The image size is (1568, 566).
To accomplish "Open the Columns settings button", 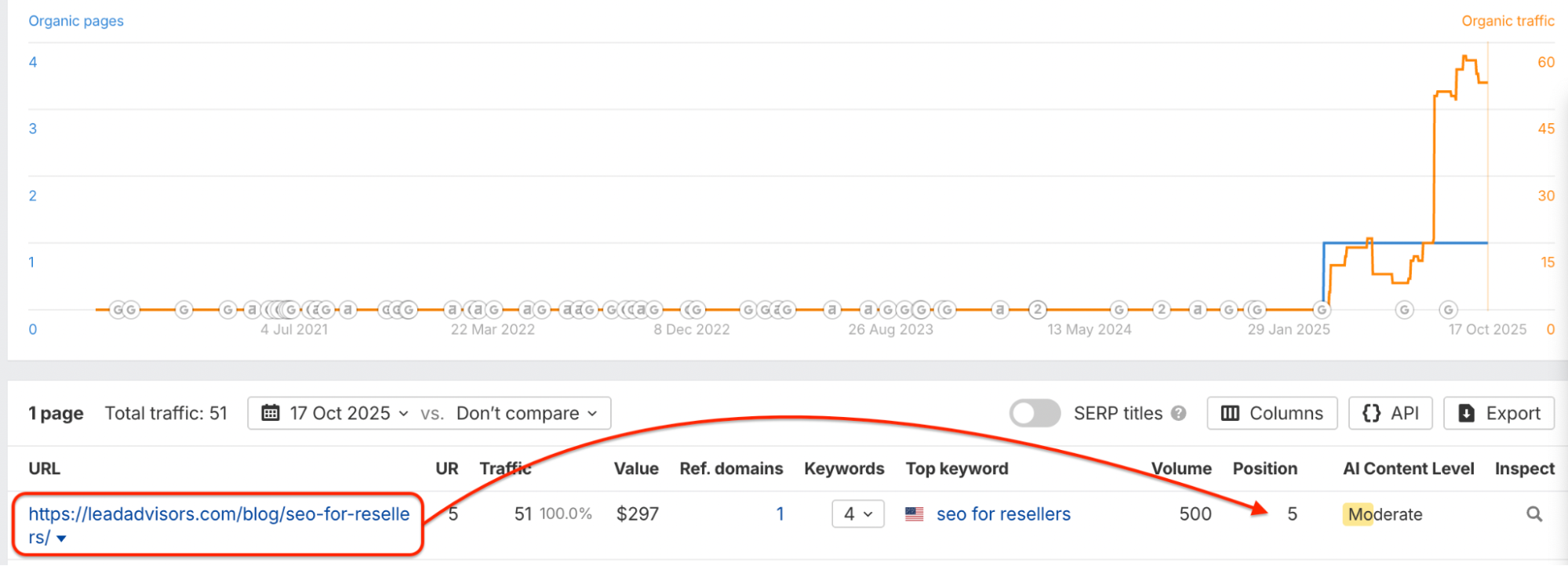I will (x=1271, y=413).
